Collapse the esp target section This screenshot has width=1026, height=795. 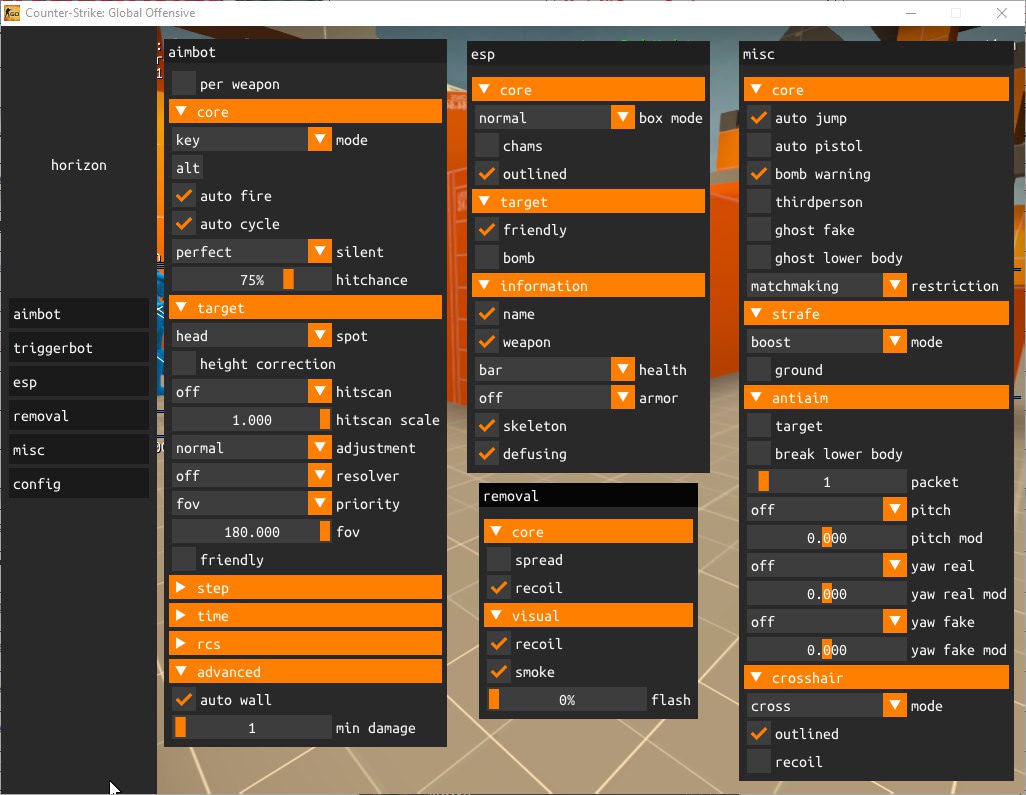click(x=588, y=202)
